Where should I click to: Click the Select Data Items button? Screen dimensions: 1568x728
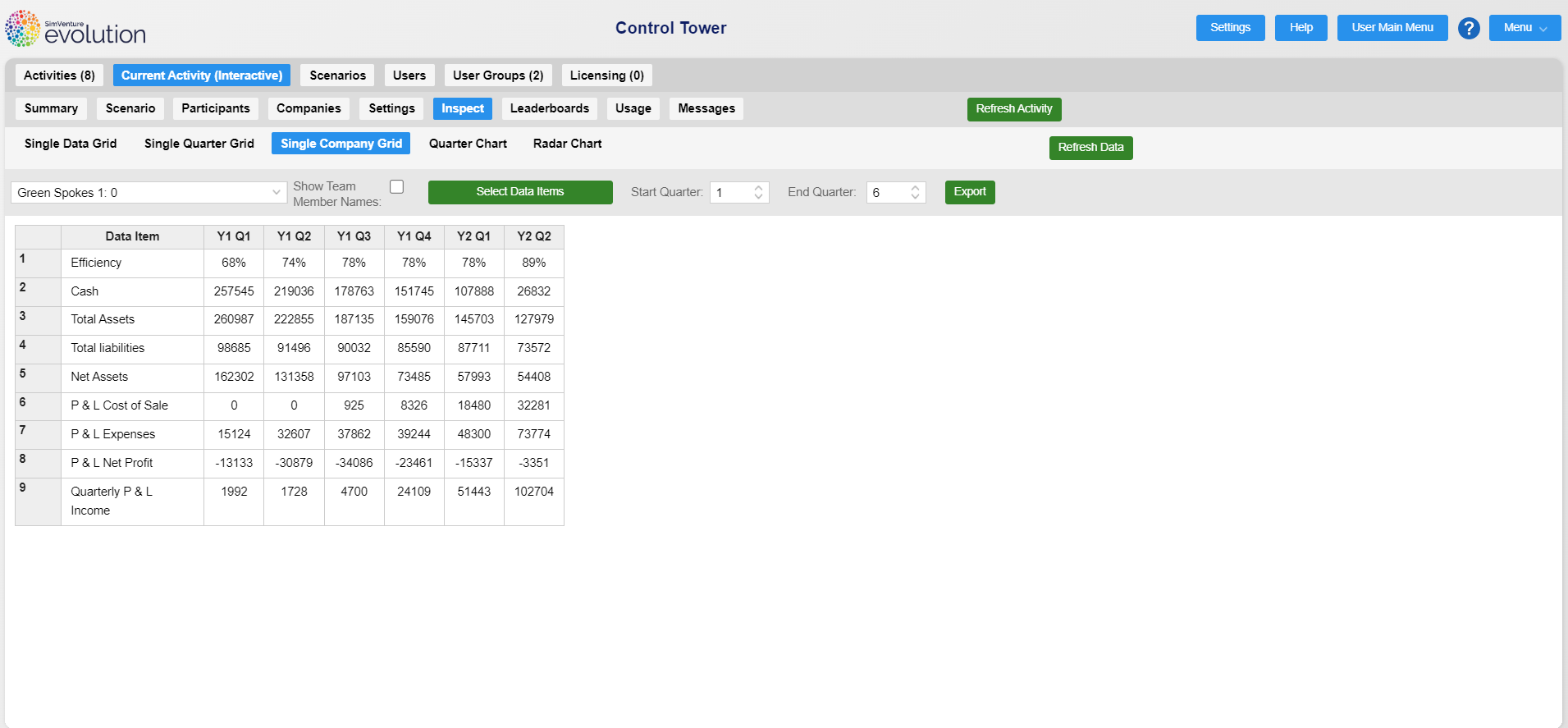click(x=520, y=192)
